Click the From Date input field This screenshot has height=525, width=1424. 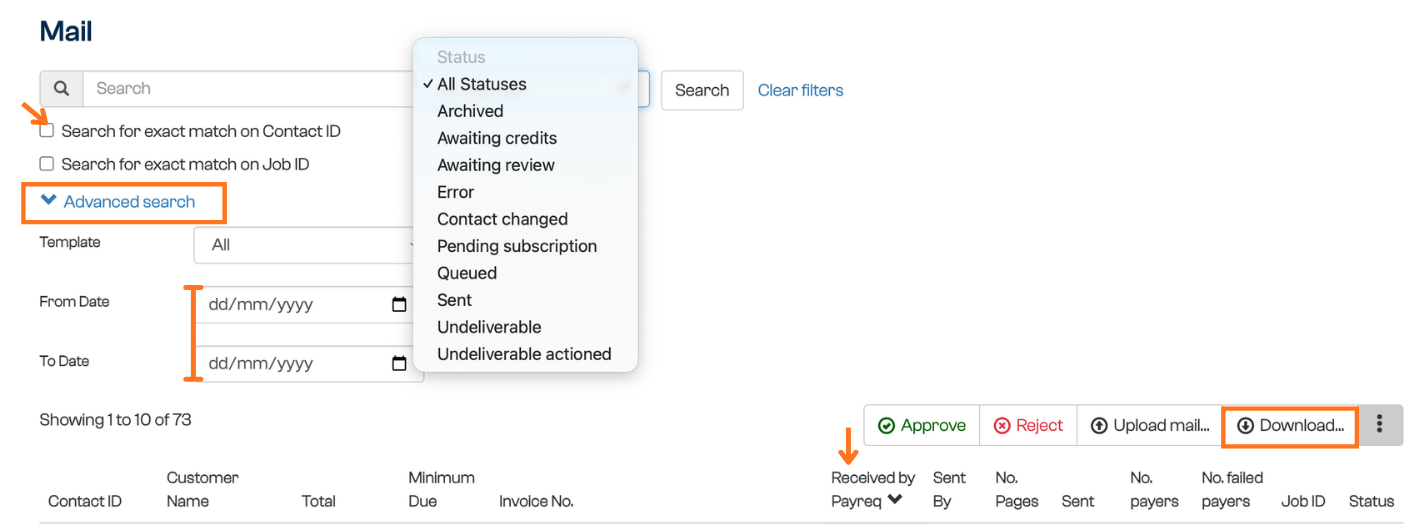click(x=308, y=305)
